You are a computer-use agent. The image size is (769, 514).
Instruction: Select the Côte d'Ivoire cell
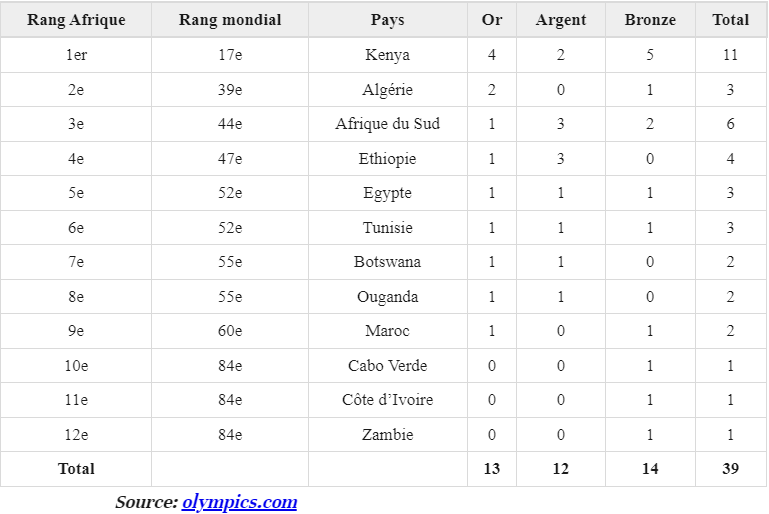point(387,400)
